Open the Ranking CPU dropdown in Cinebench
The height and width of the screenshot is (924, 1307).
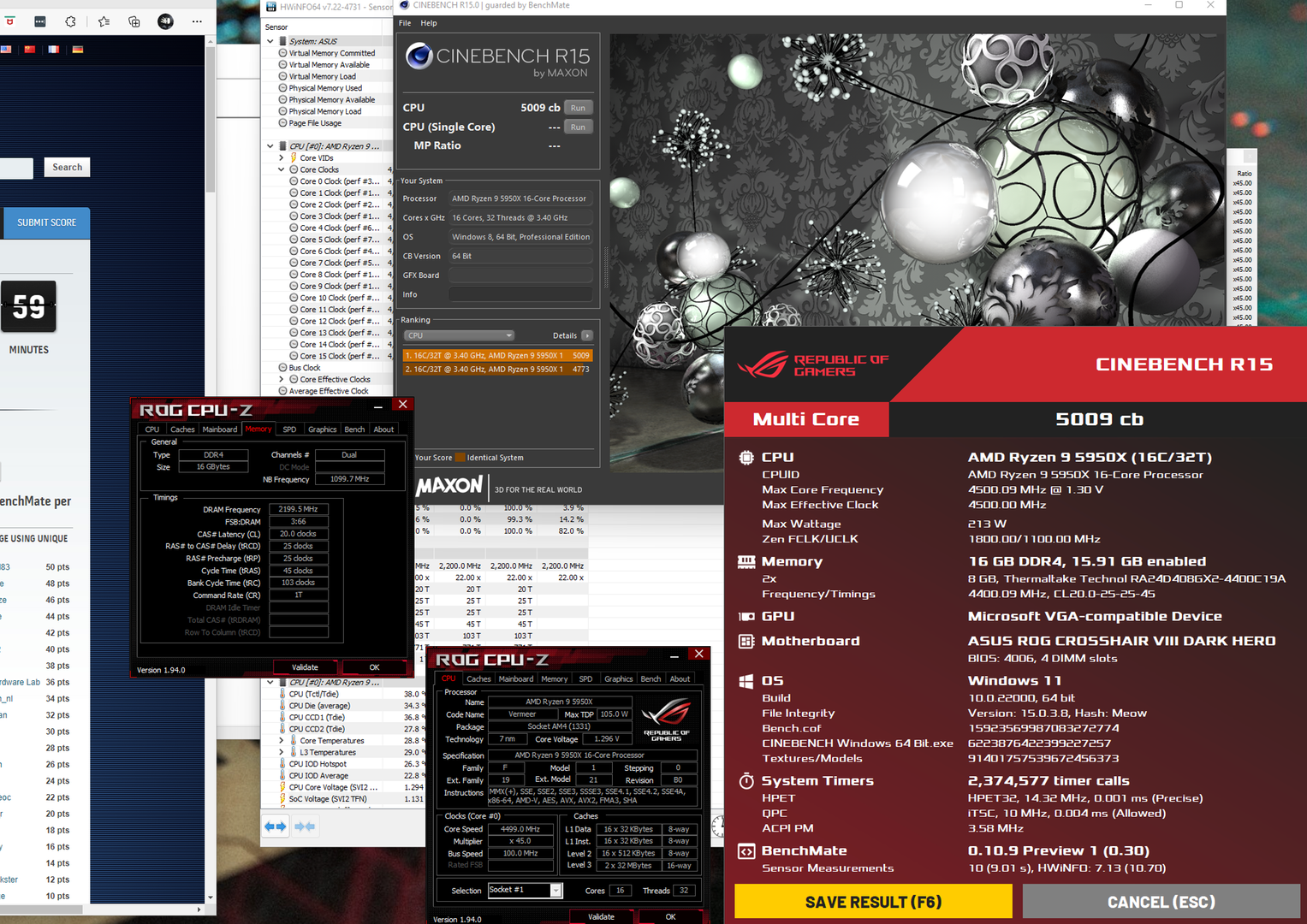tap(459, 335)
